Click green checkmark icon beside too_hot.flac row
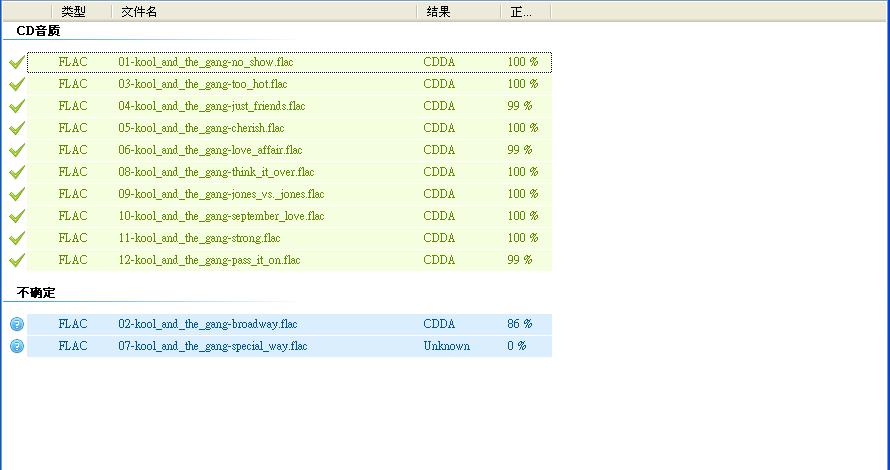890x470 pixels. coord(17,84)
